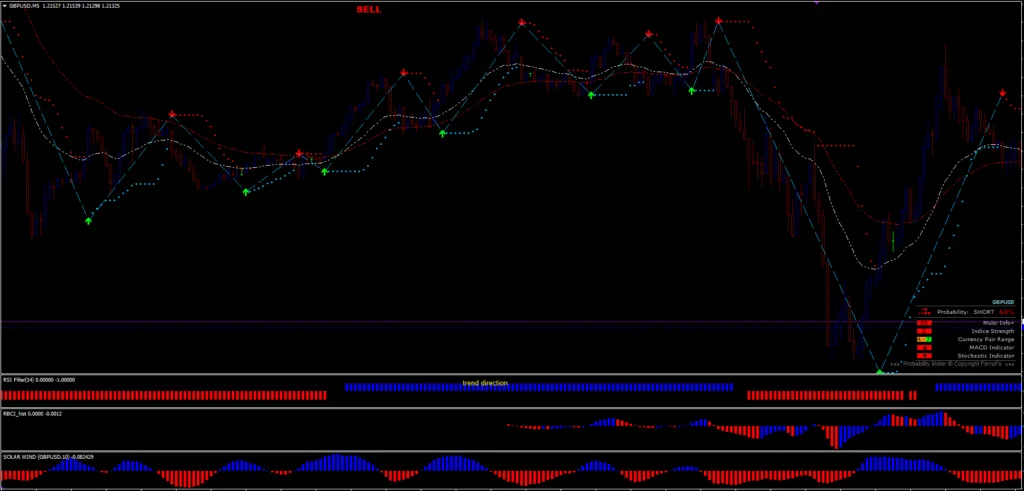
Task: Open the chart menu triangle beside GBPUSD,M5
Action: [x=5, y=5]
